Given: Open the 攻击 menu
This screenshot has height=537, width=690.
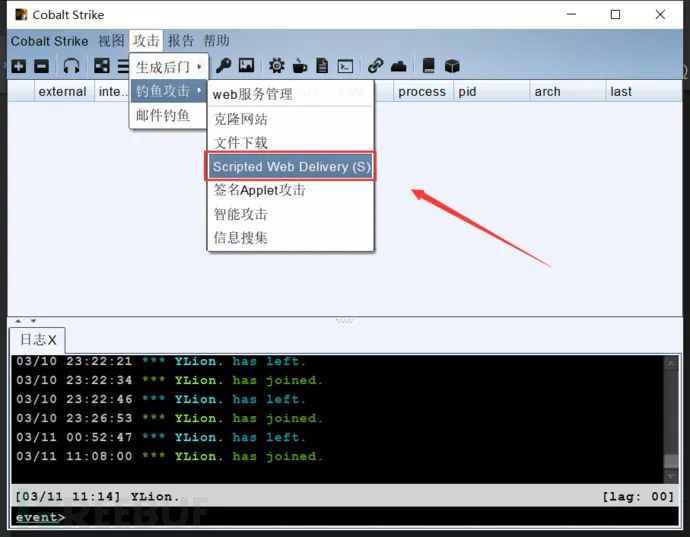Looking at the screenshot, I should tap(146, 41).
